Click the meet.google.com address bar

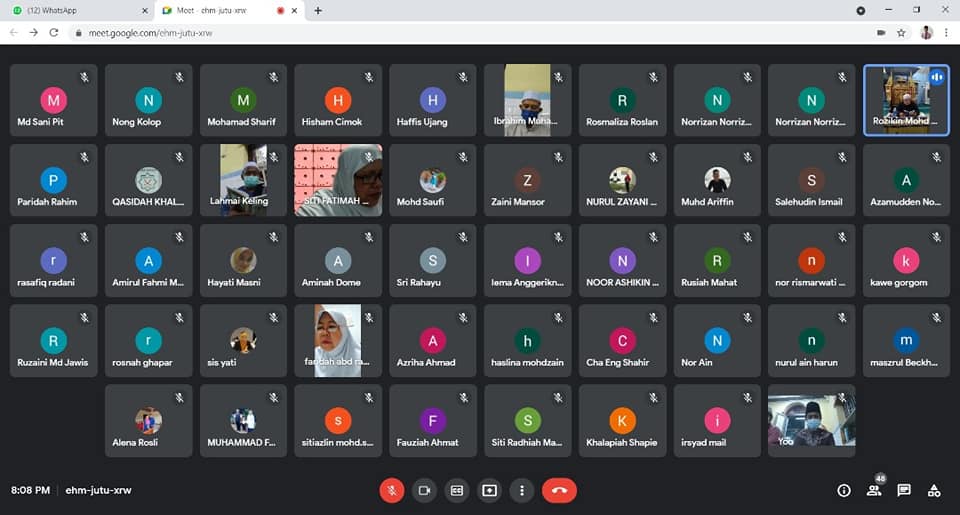tap(400, 32)
